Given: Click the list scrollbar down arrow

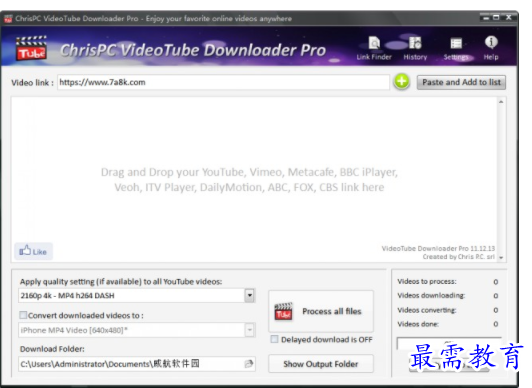Looking at the screenshot, I should click(501, 257).
